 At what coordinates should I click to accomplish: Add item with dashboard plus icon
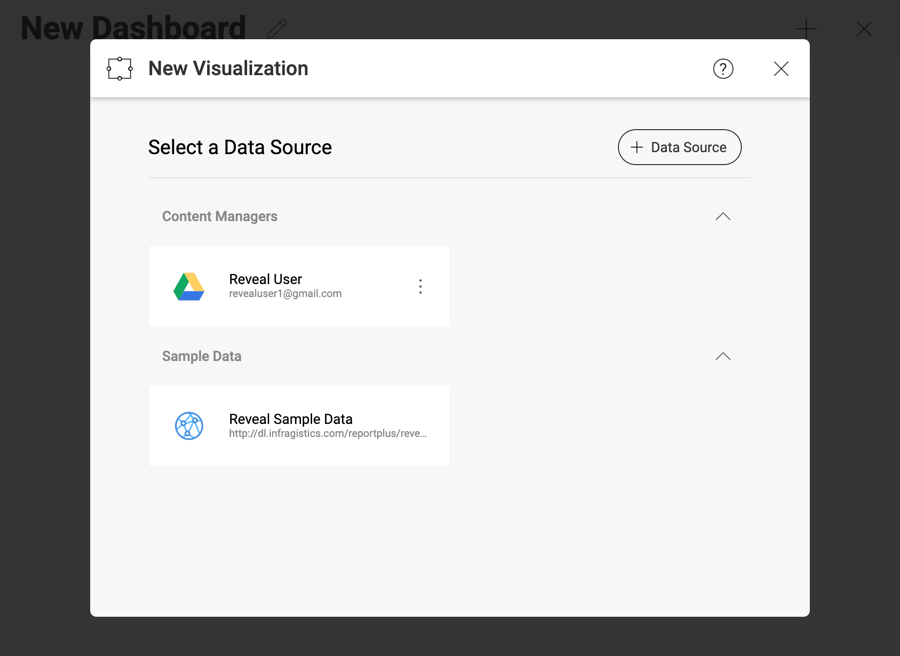(806, 29)
